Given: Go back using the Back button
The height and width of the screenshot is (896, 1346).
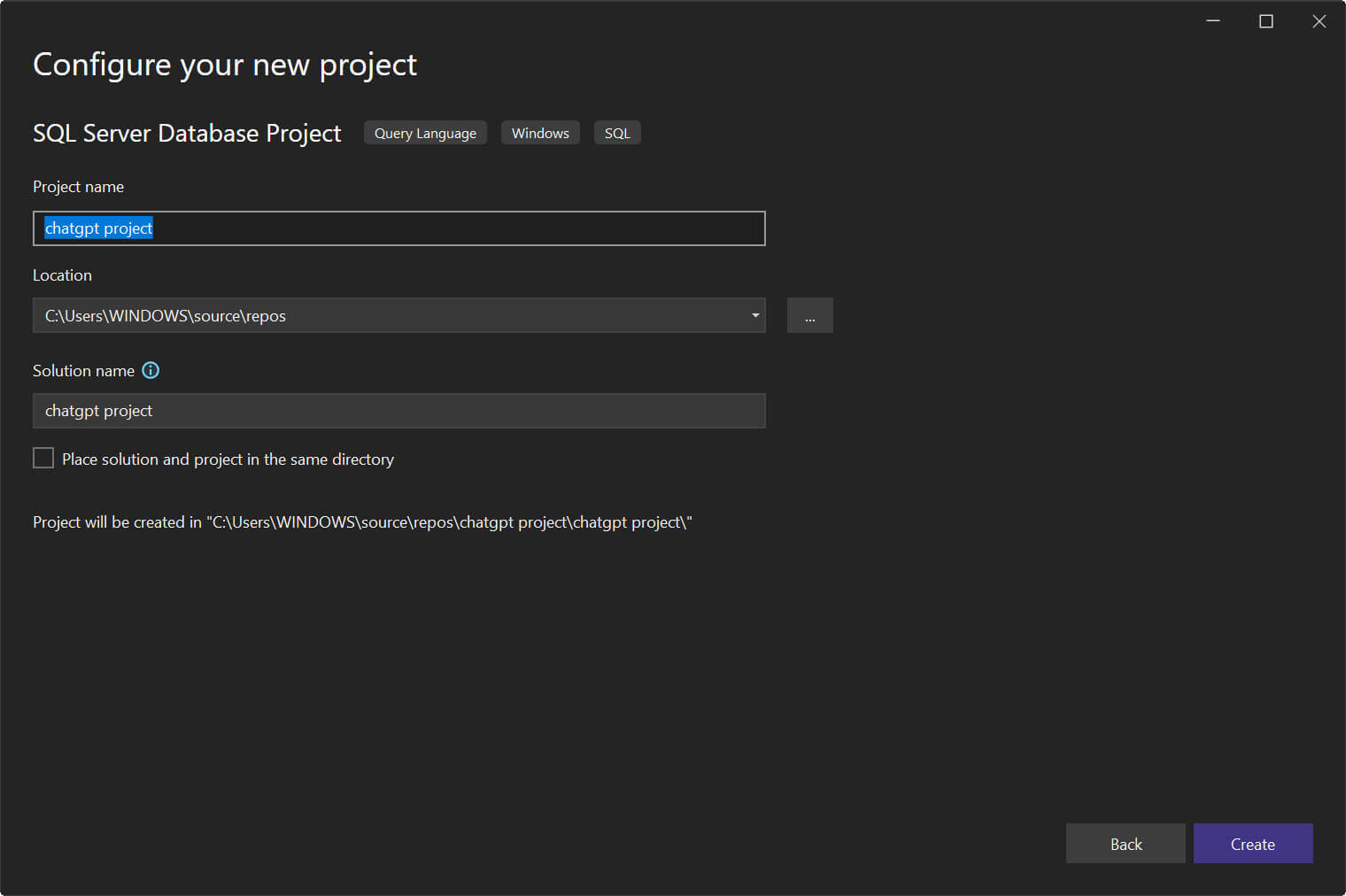Looking at the screenshot, I should pos(1125,844).
